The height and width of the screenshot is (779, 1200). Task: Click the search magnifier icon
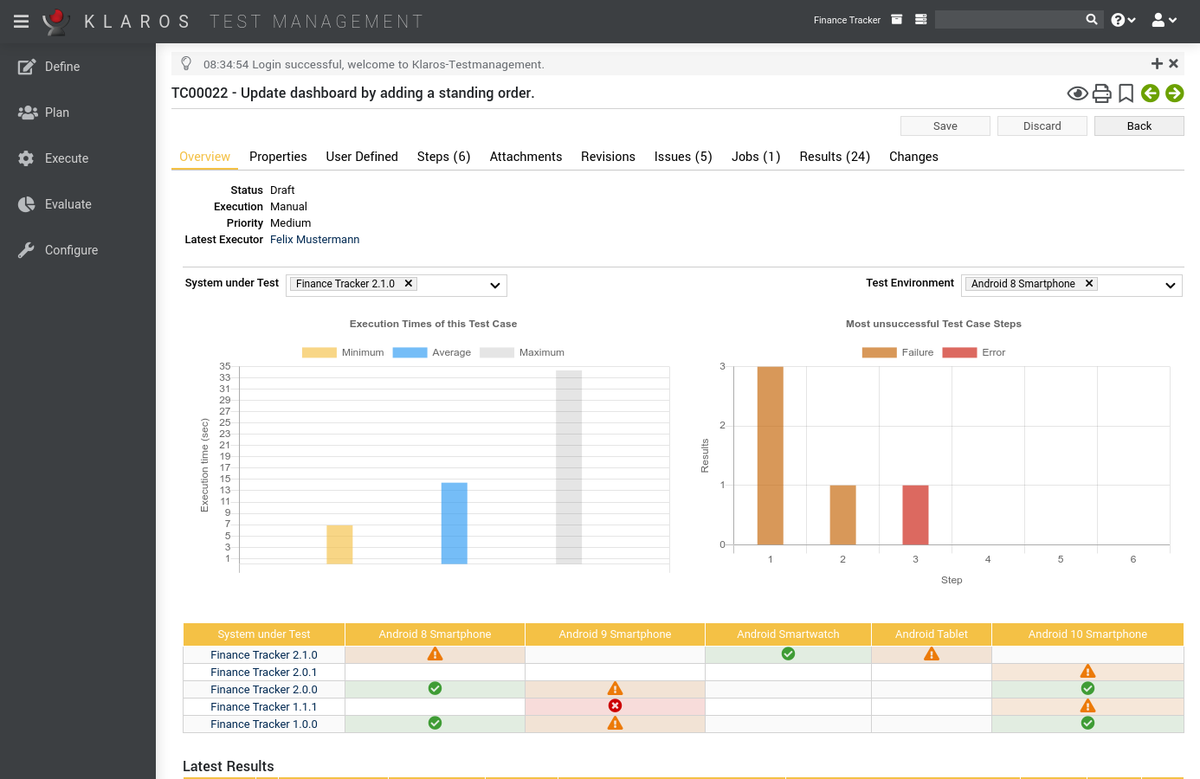(1092, 20)
